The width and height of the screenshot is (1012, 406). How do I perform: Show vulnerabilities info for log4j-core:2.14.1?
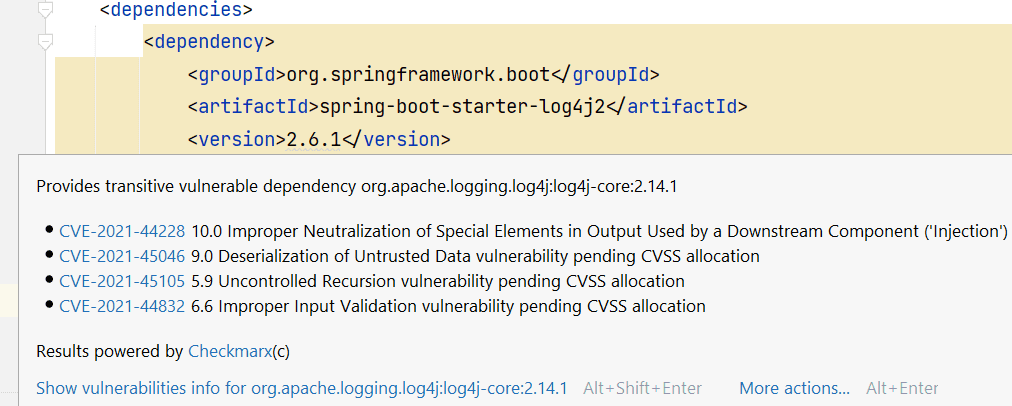pos(302,388)
